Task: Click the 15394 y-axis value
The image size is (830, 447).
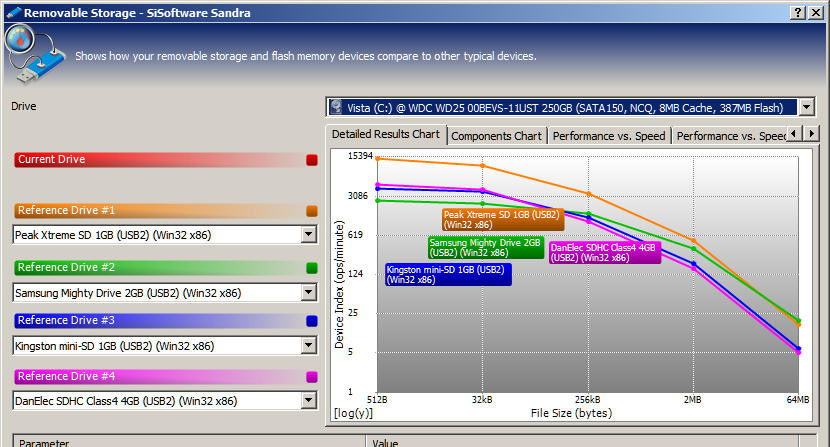Action: pyautogui.click(x=360, y=156)
